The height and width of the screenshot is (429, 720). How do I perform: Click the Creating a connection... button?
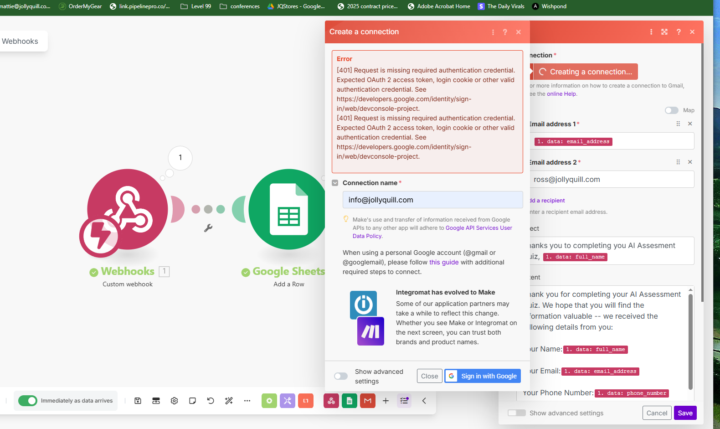(585, 72)
